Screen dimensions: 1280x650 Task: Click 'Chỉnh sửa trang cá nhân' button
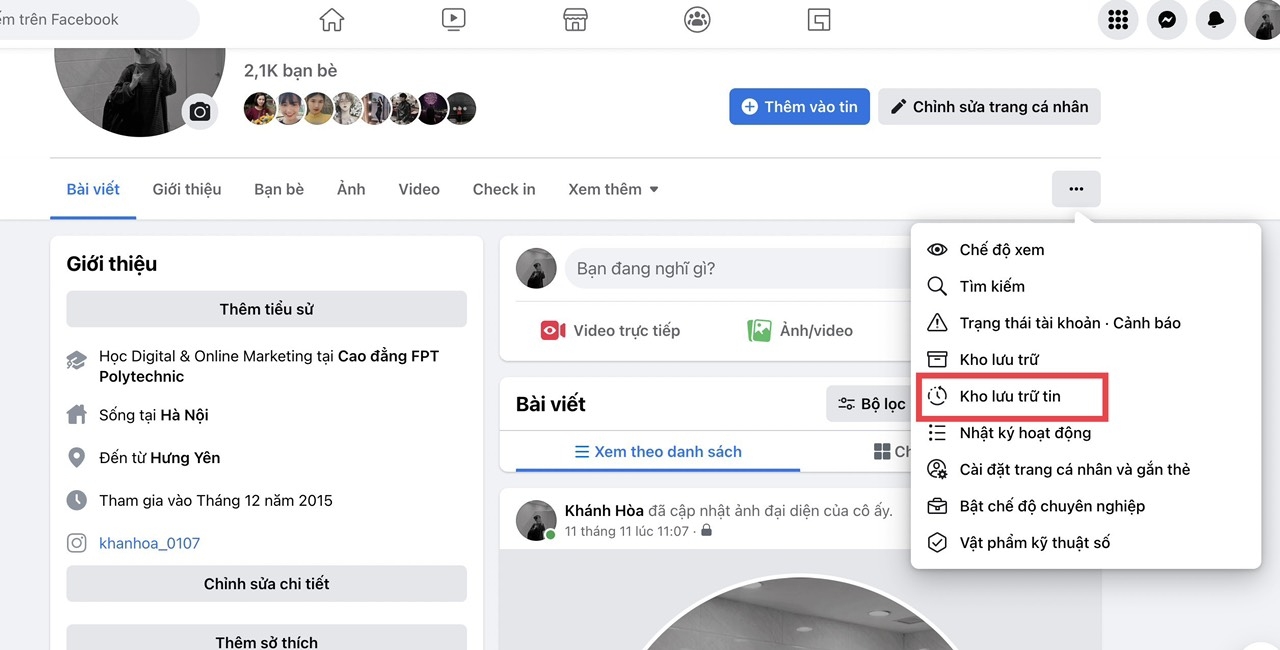pyautogui.click(x=989, y=107)
